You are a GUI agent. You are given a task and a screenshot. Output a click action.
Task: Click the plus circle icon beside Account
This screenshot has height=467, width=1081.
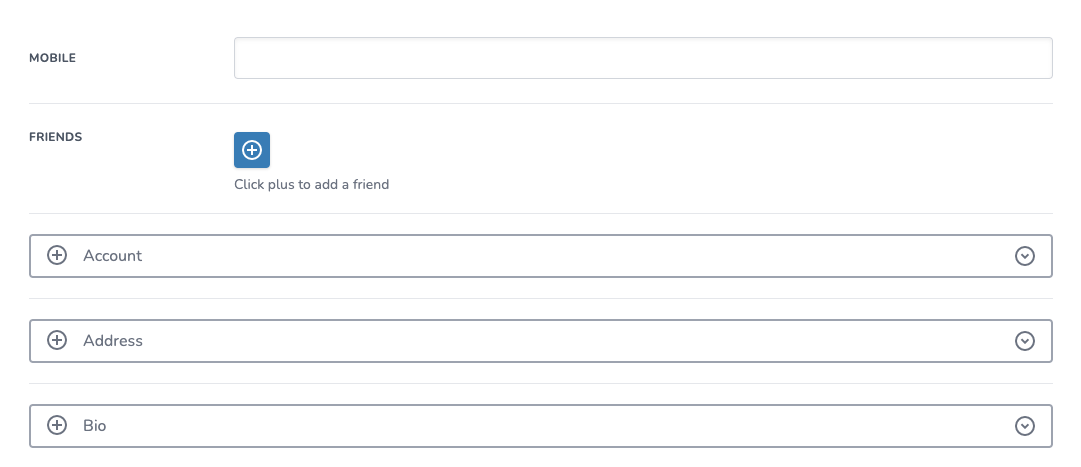click(x=58, y=256)
